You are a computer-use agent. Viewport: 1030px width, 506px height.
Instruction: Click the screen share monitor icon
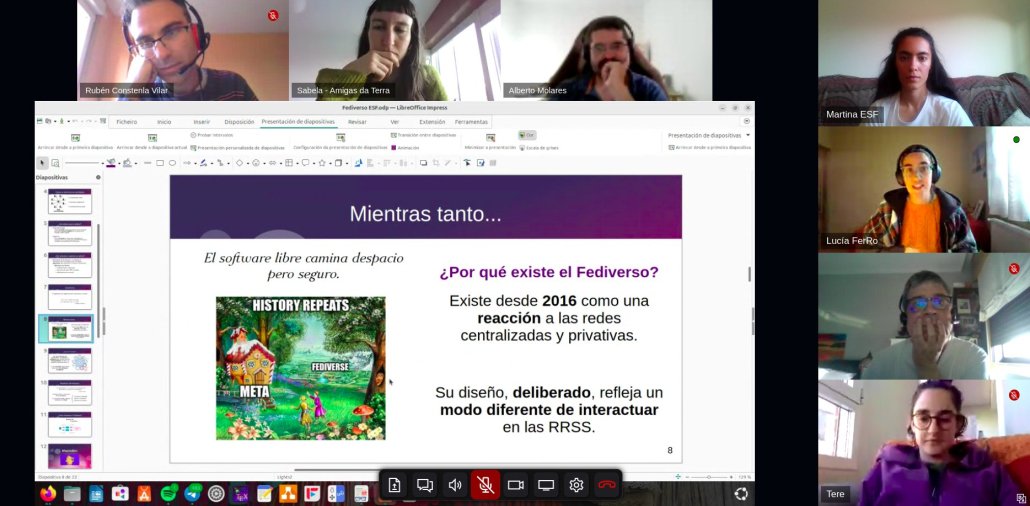pos(546,485)
